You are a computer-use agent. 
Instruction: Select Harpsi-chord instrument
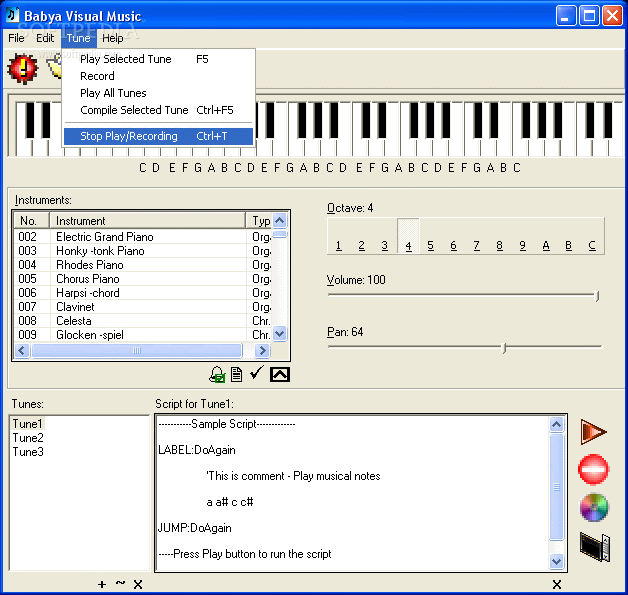pyautogui.click(x=143, y=293)
